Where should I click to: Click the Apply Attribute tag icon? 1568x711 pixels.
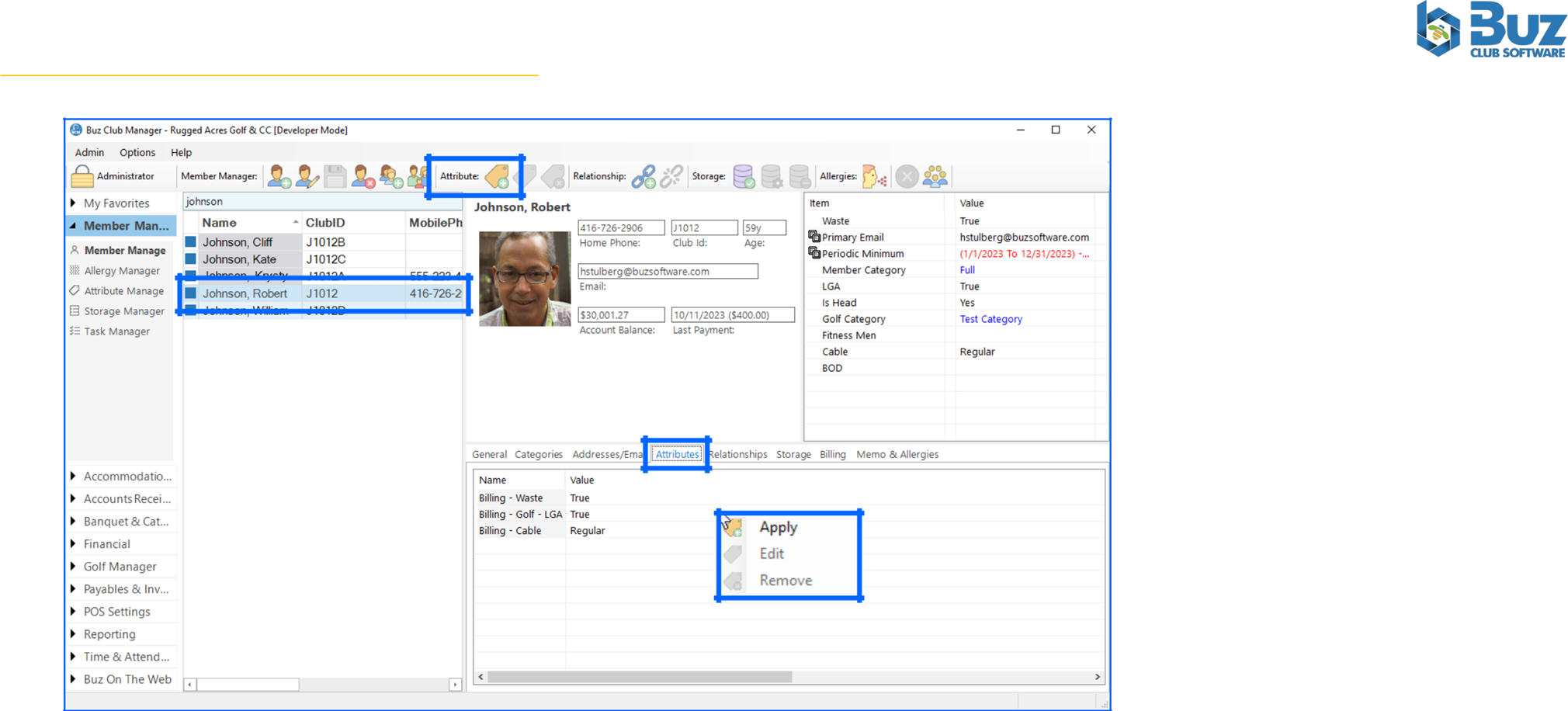(497, 176)
